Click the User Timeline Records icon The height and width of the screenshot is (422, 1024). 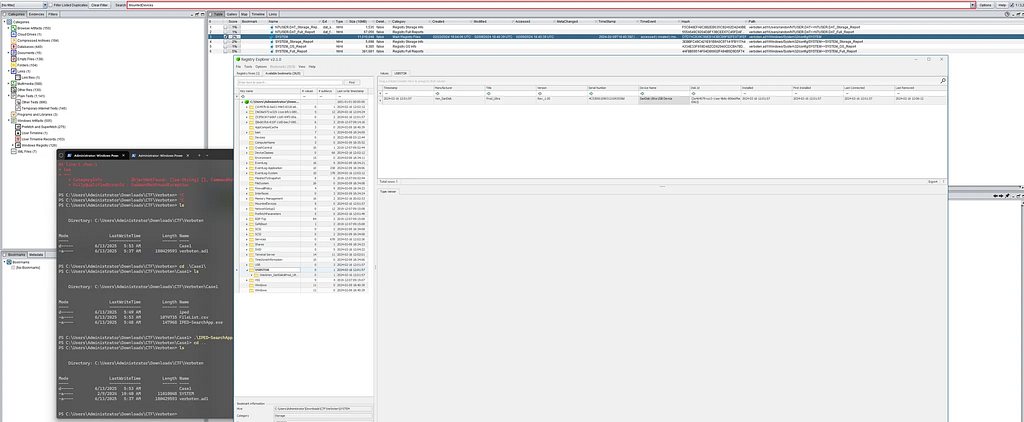[x=18, y=139]
